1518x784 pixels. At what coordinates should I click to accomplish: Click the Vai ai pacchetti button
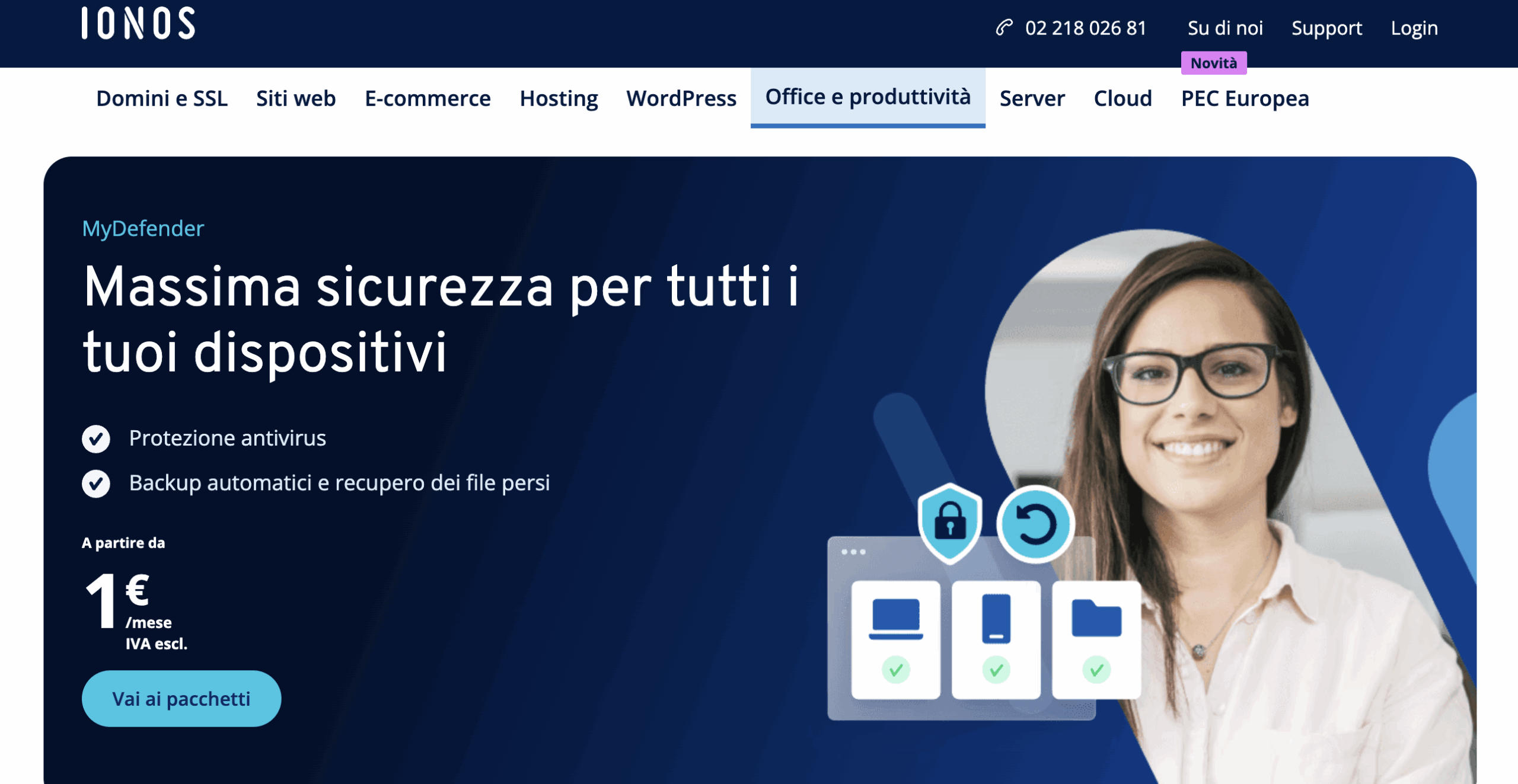pyautogui.click(x=181, y=699)
